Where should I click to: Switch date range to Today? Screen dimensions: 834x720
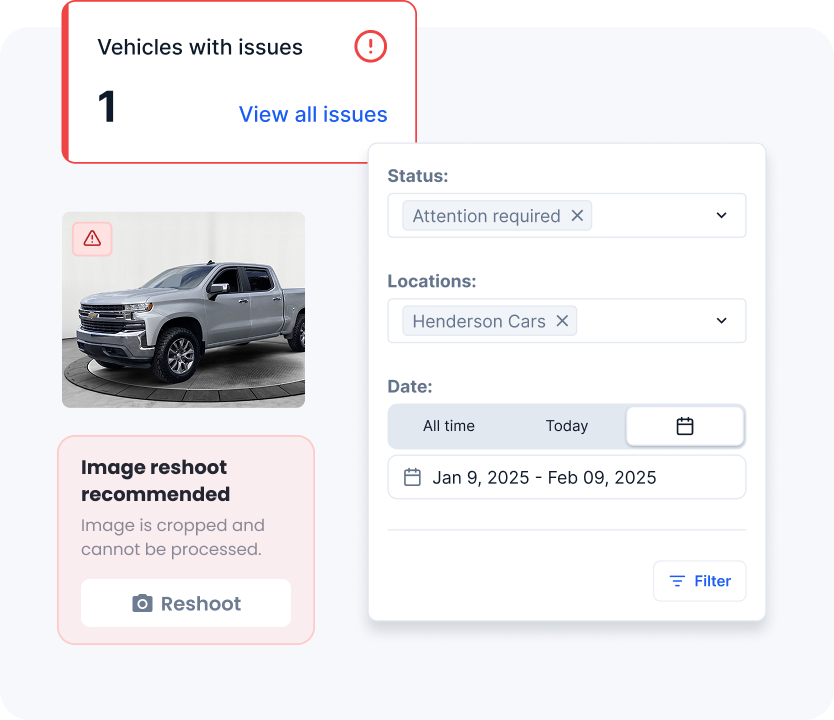pos(567,426)
